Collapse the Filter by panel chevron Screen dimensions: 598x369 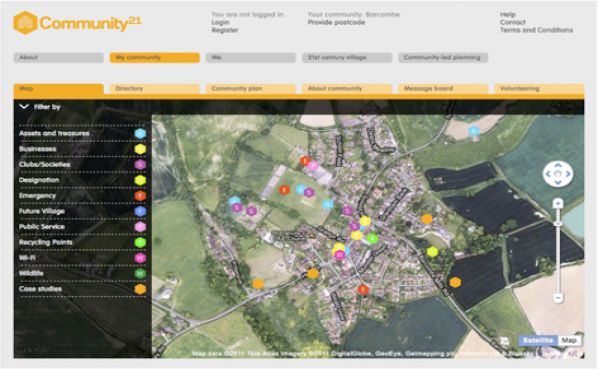coord(24,107)
